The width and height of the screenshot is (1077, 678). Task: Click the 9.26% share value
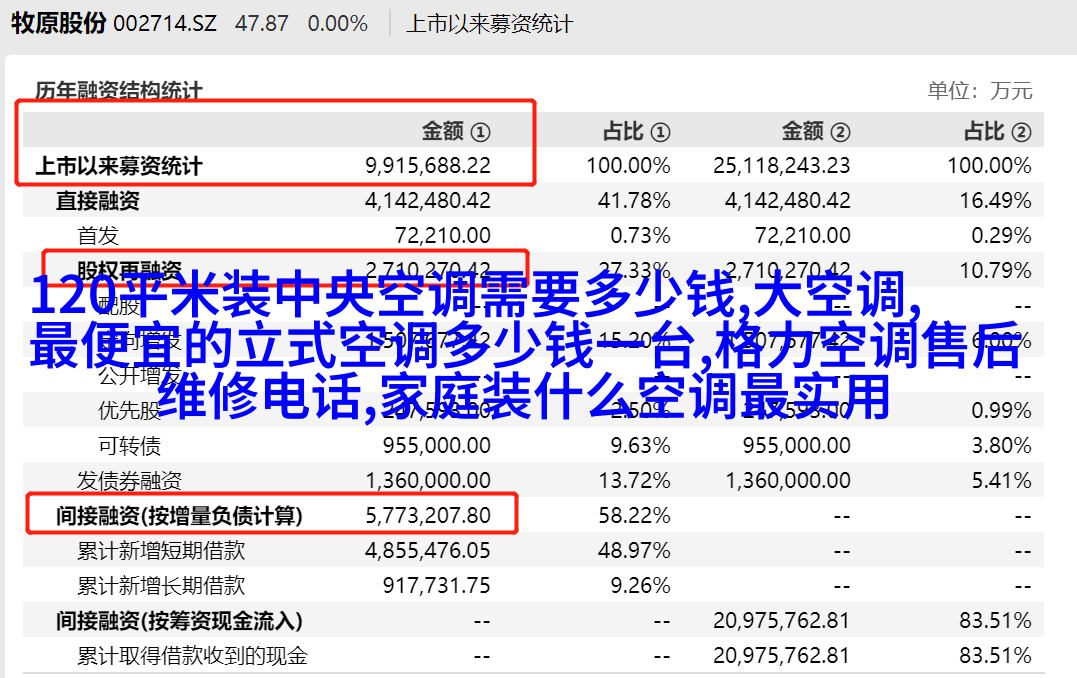tap(640, 586)
